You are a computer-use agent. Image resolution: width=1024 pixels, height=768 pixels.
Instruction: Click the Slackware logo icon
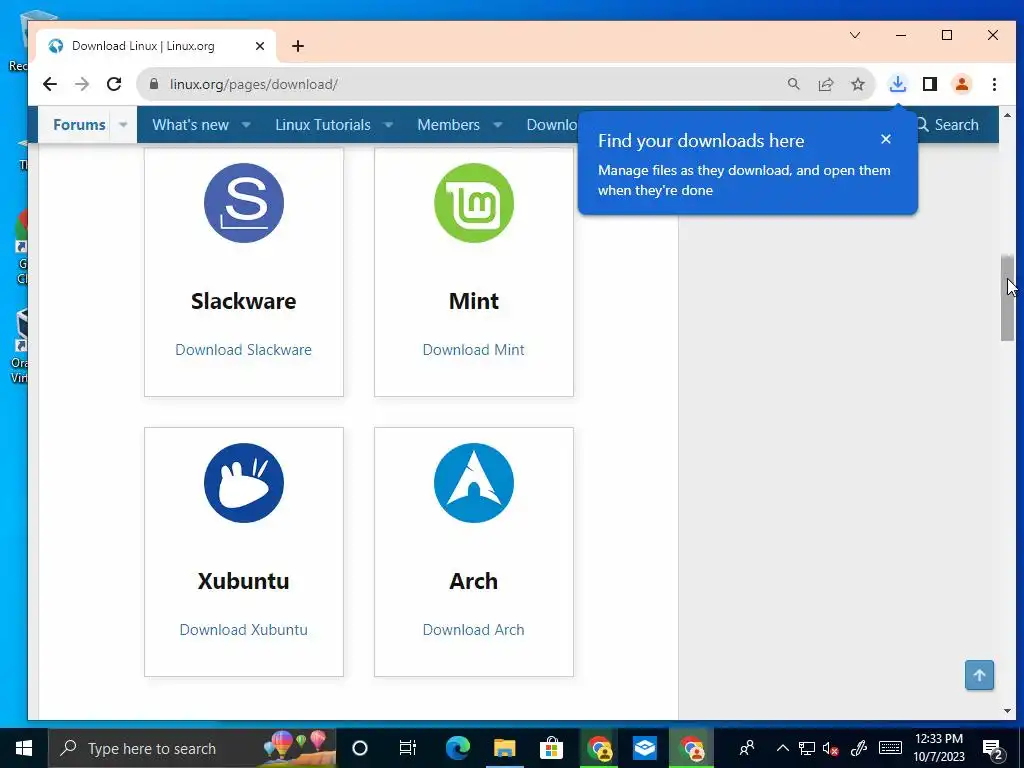coord(244,203)
